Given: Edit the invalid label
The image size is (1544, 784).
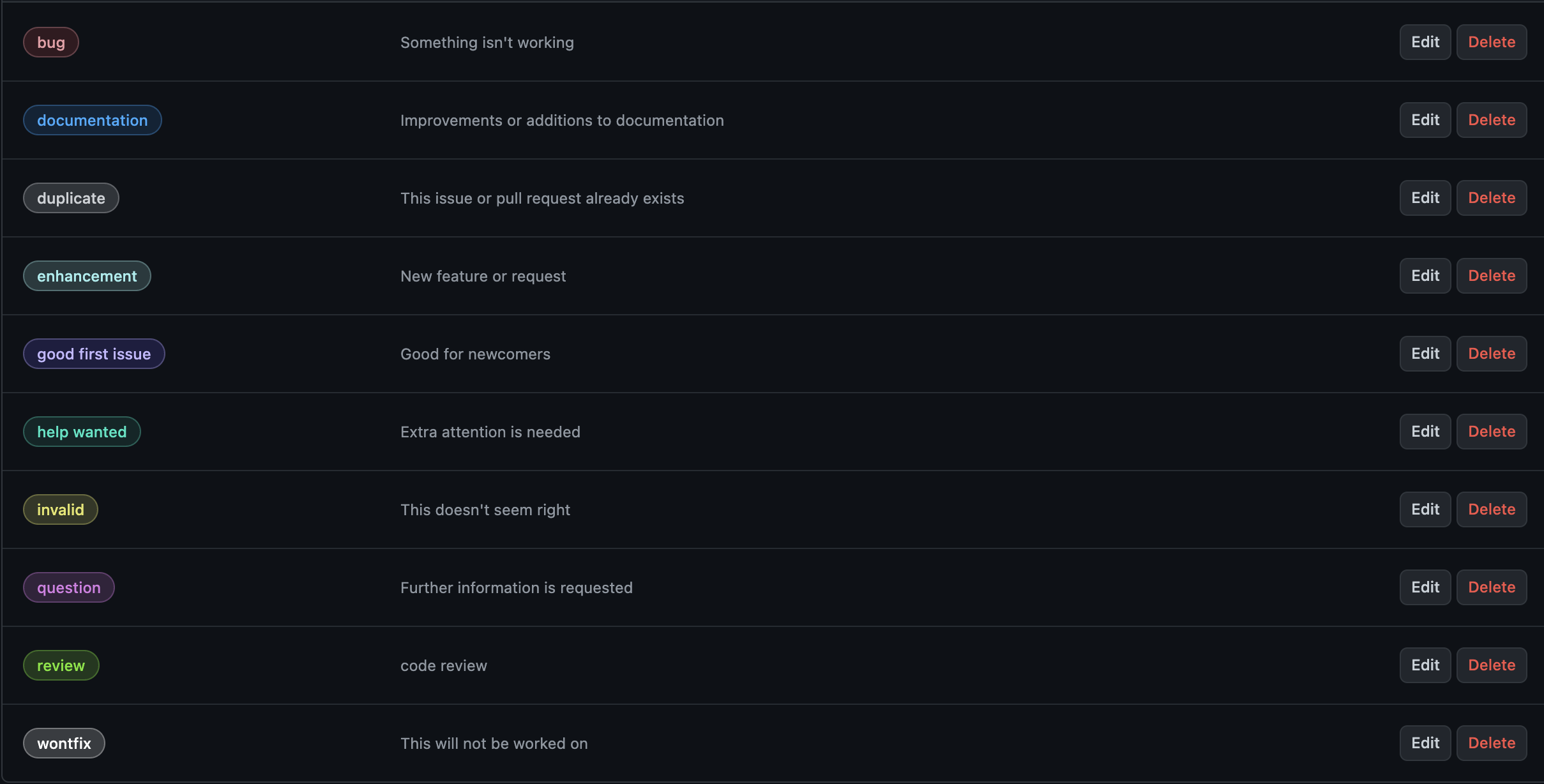Looking at the screenshot, I should pyautogui.click(x=1425, y=509).
